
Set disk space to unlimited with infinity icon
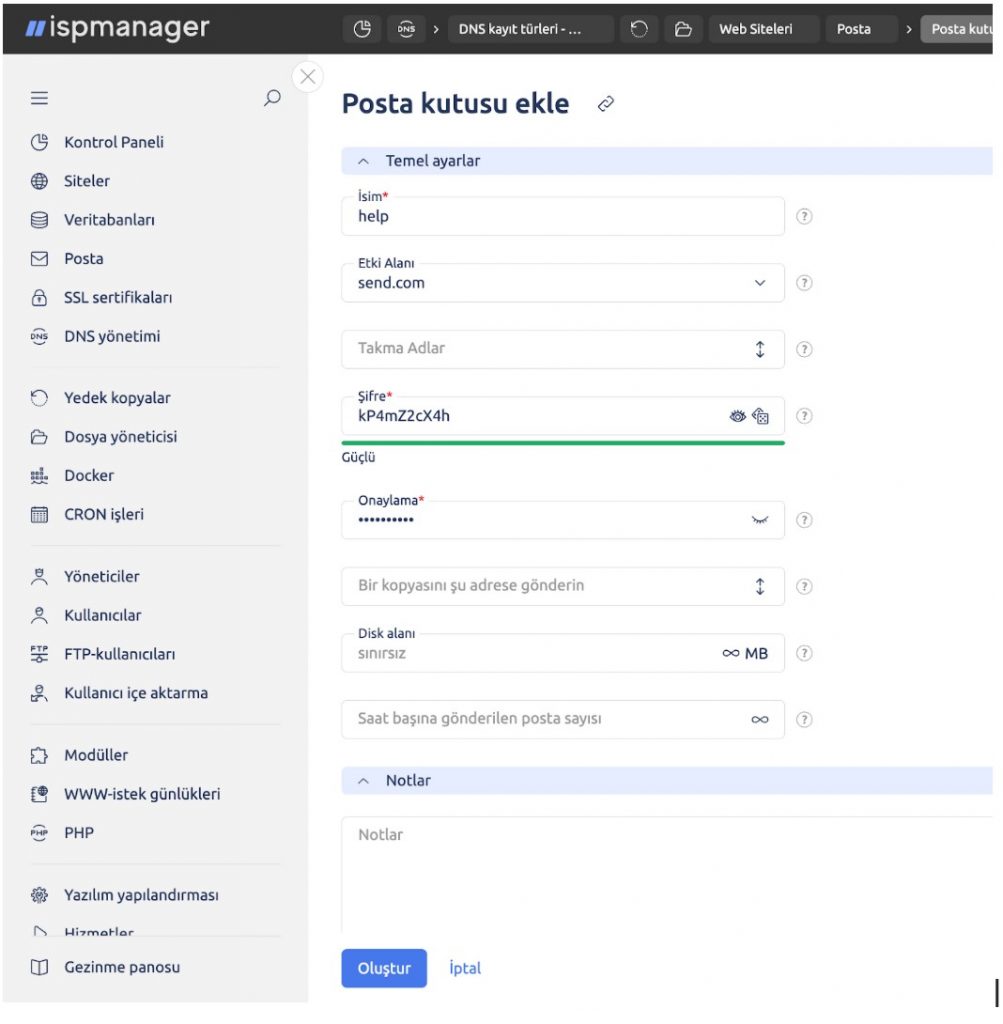tap(731, 654)
